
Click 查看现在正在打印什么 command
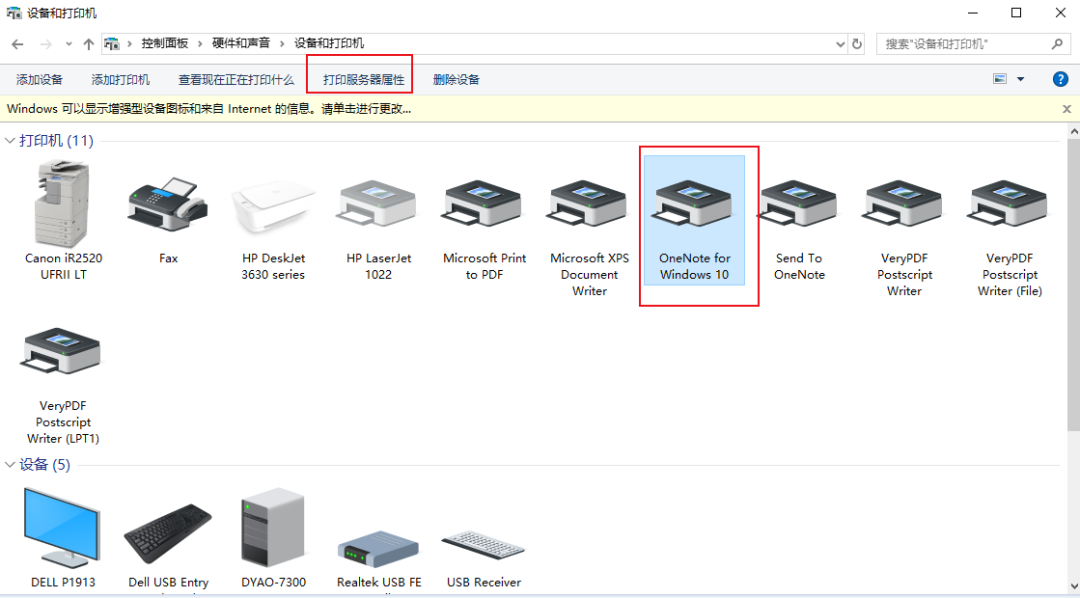pyautogui.click(x=236, y=80)
